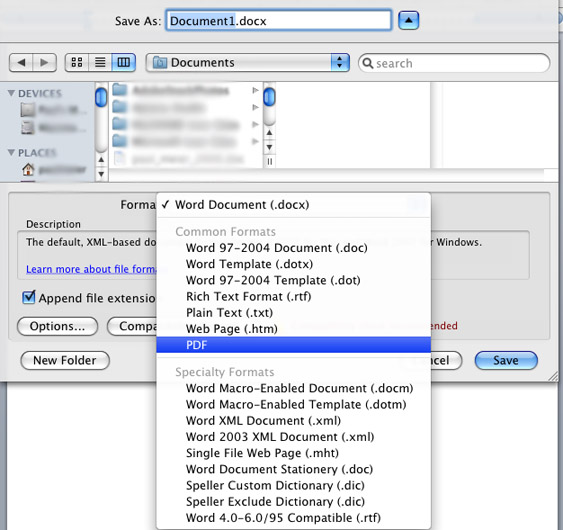Choose Speller Exclude Dictionary (.dic)
This screenshot has height=530, width=563.
(293, 501)
